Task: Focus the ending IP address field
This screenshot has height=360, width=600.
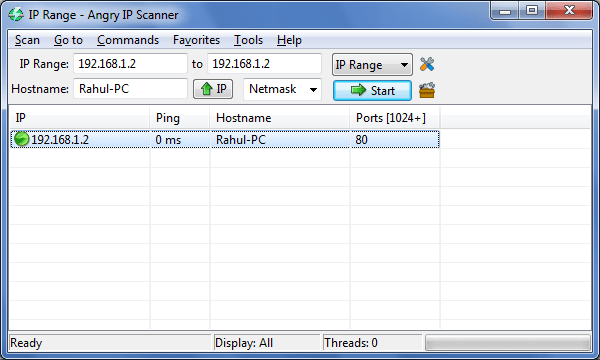Action: [264, 64]
